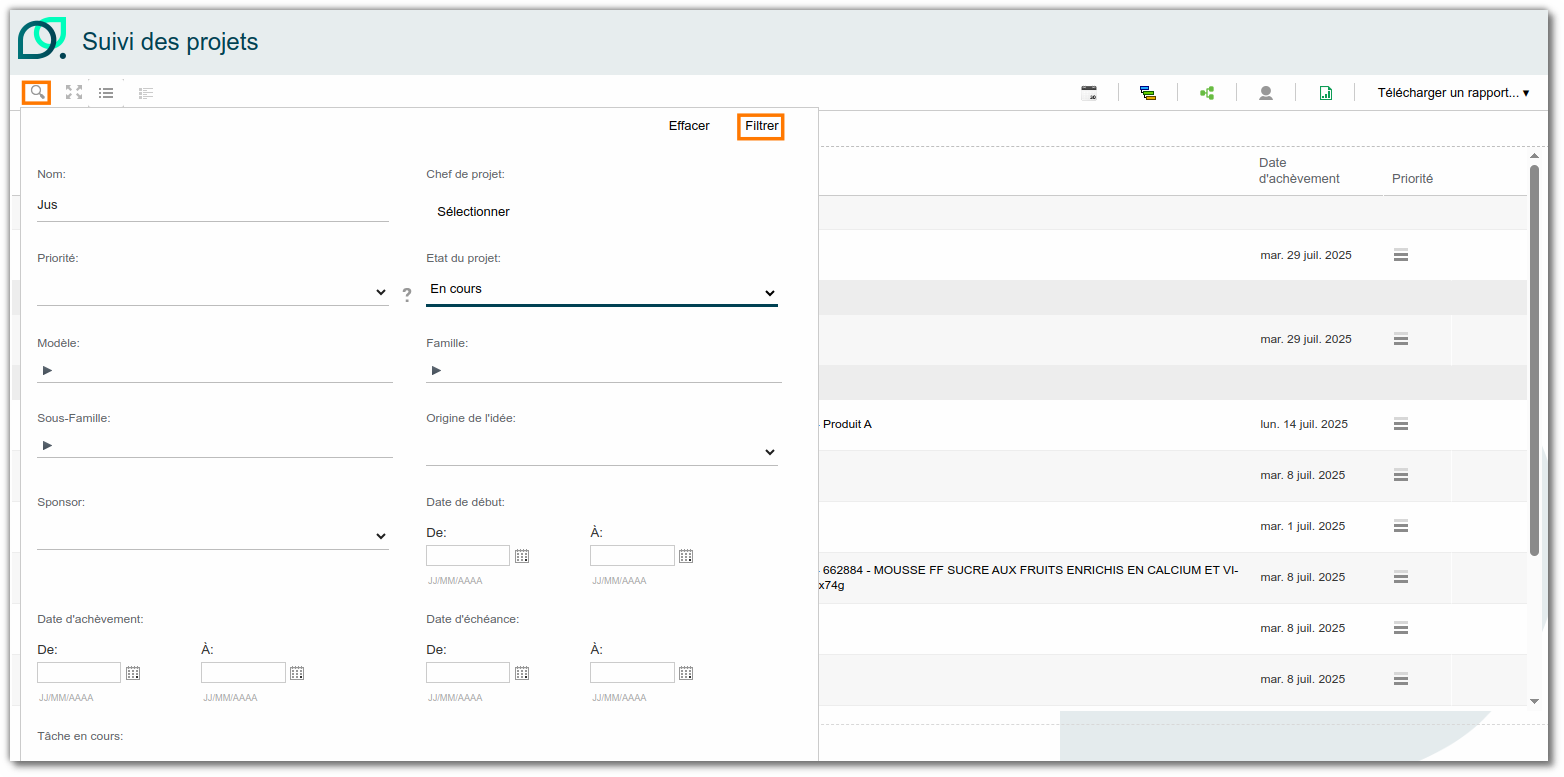Click the grey user person icon
The image size is (1564, 777).
point(1266,93)
